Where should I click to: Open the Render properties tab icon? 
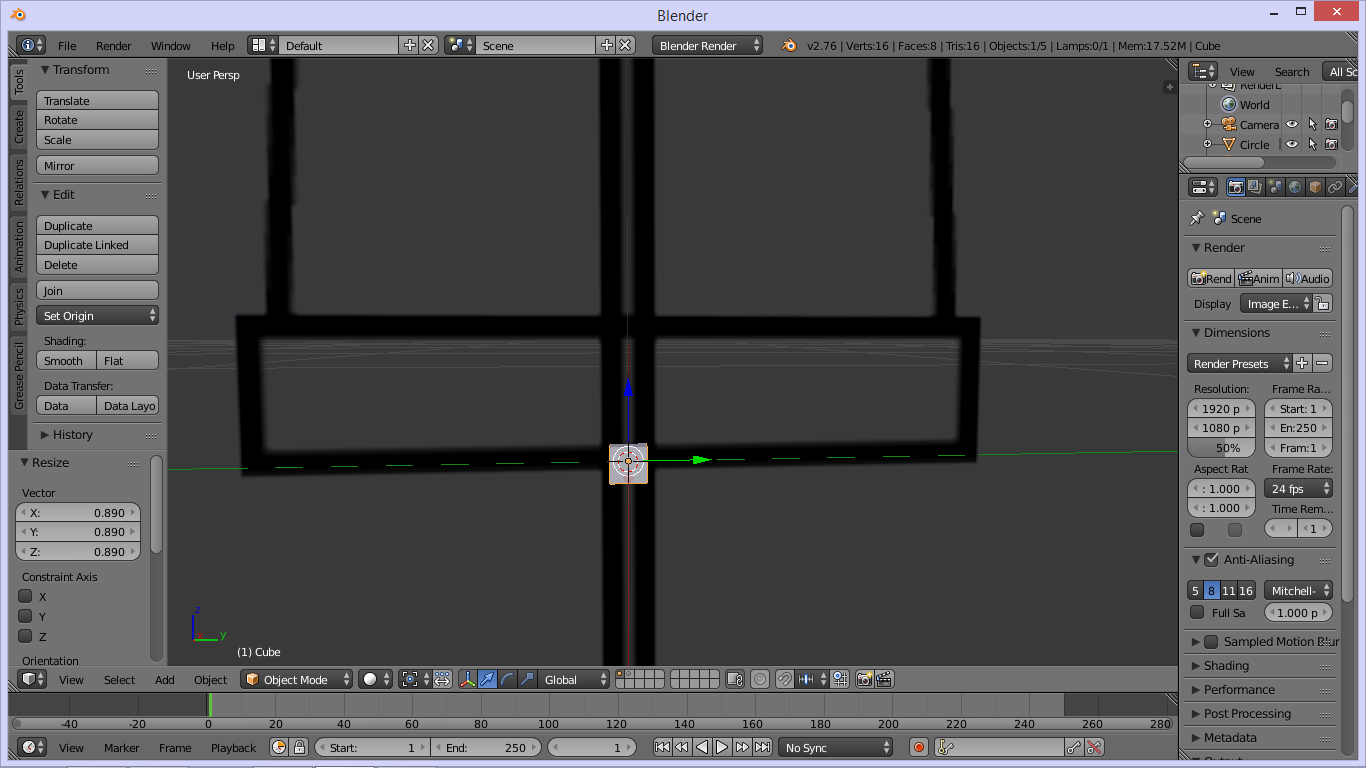(x=1236, y=187)
